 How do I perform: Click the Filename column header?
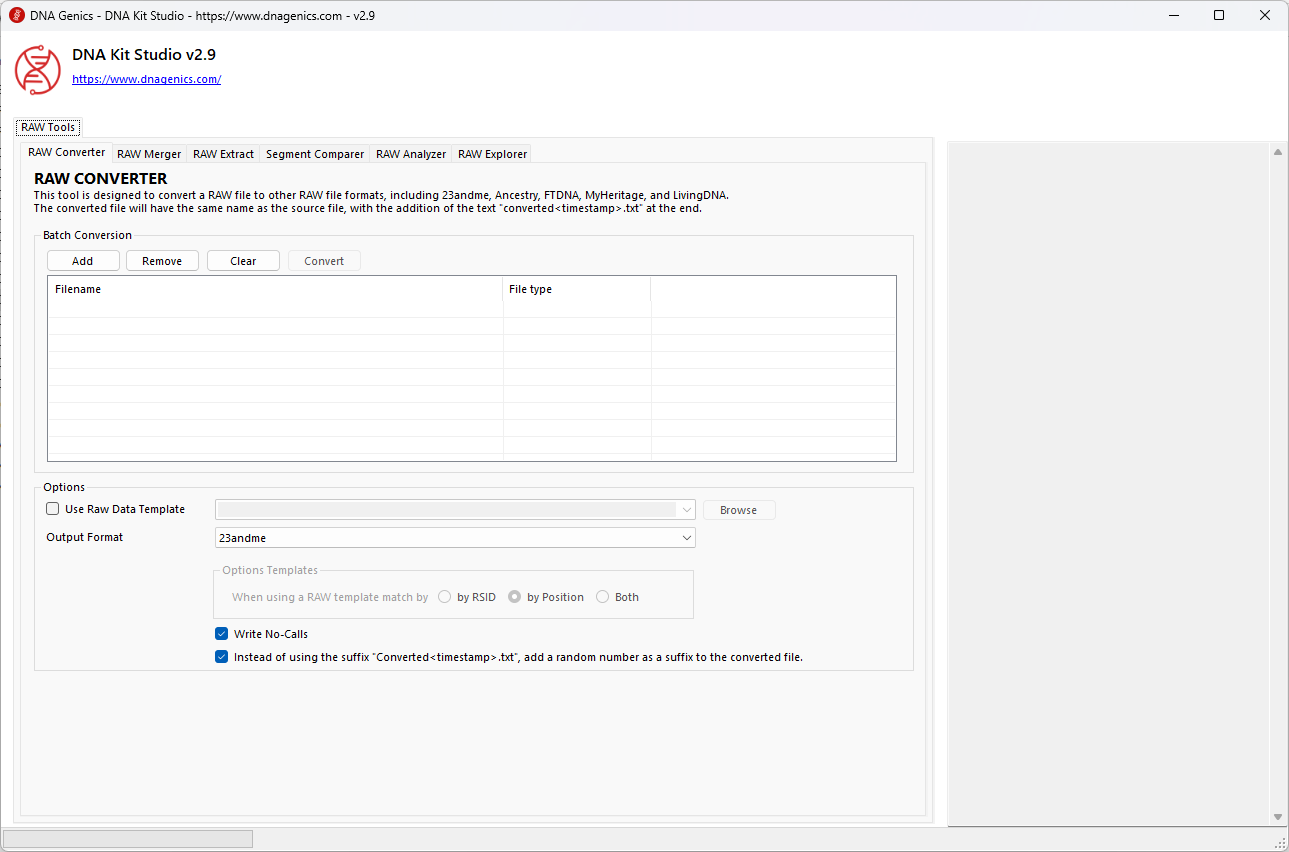pos(78,290)
